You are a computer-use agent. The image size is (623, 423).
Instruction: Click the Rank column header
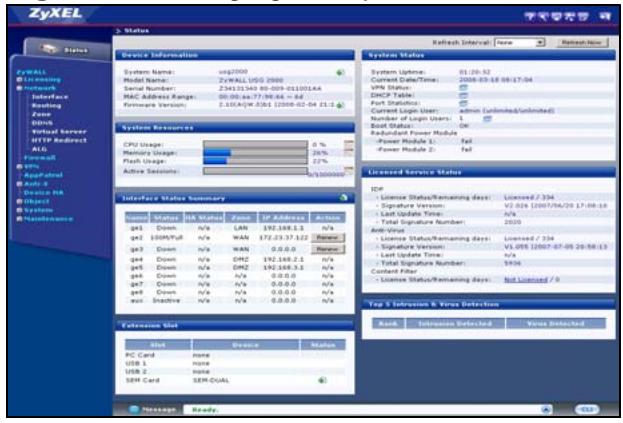point(388,324)
